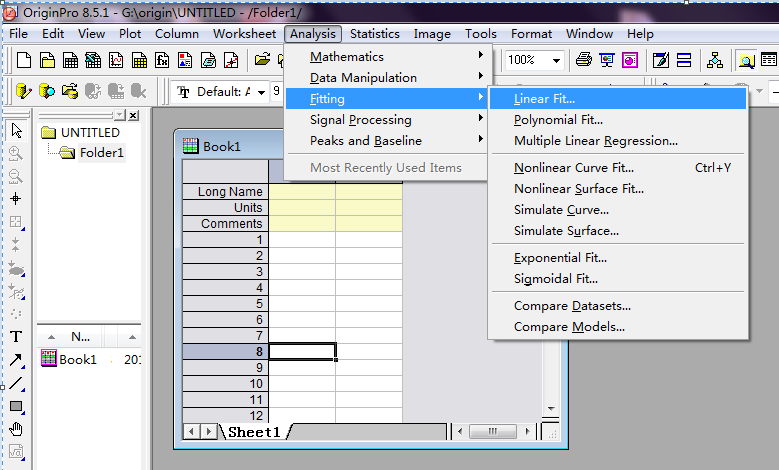
Task: Select the Screen Reader crosshair tool
Action: tap(16, 199)
